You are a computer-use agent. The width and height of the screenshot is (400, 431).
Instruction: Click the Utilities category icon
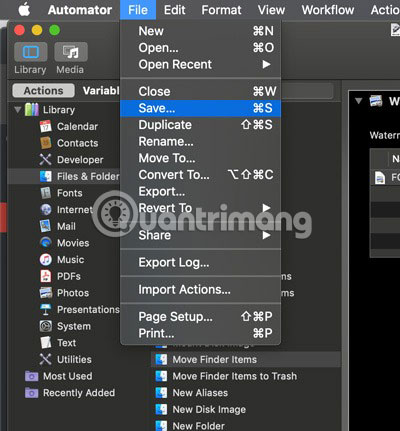46,359
